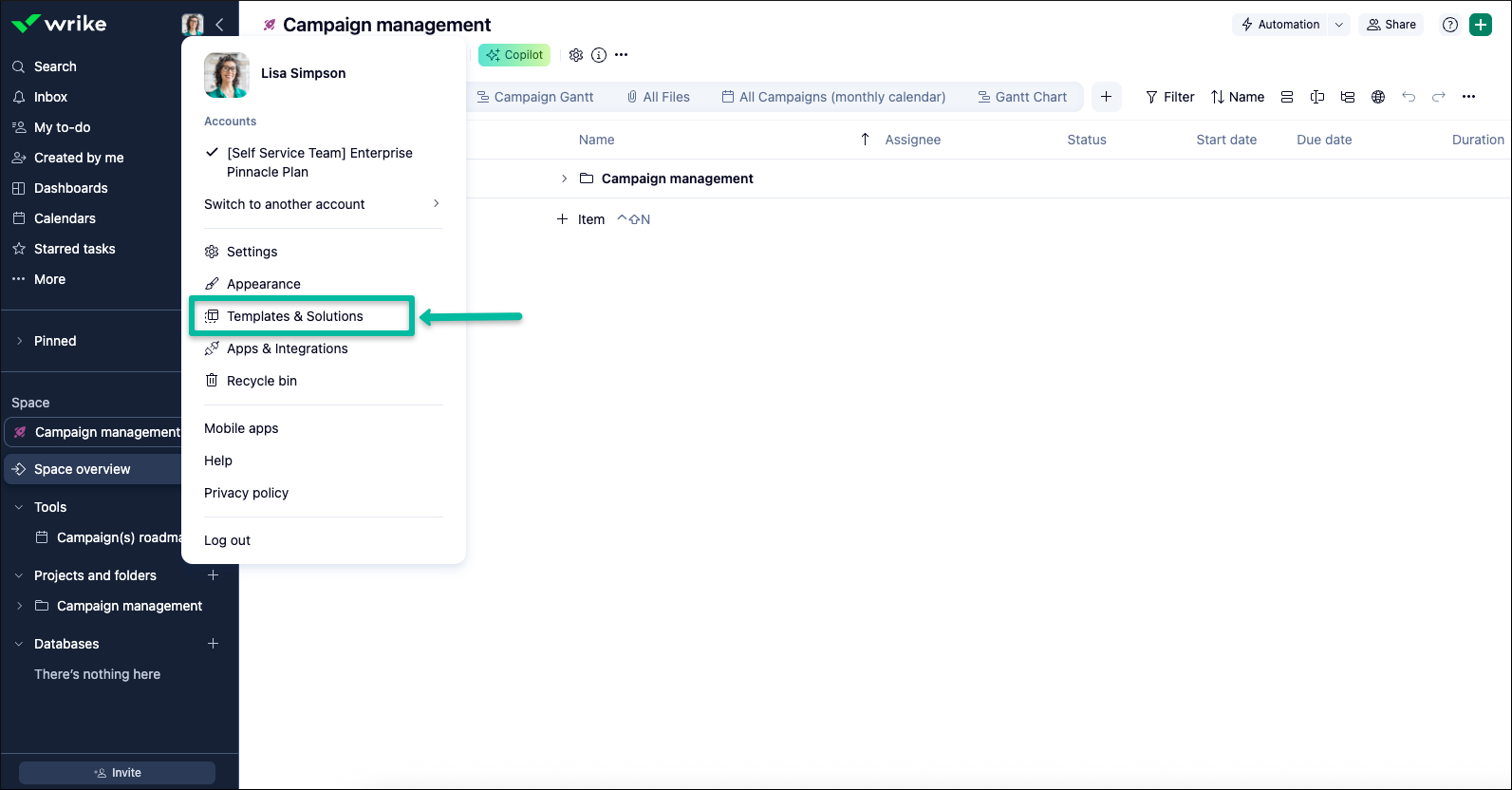Expand Campaign management row in table

click(564, 179)
